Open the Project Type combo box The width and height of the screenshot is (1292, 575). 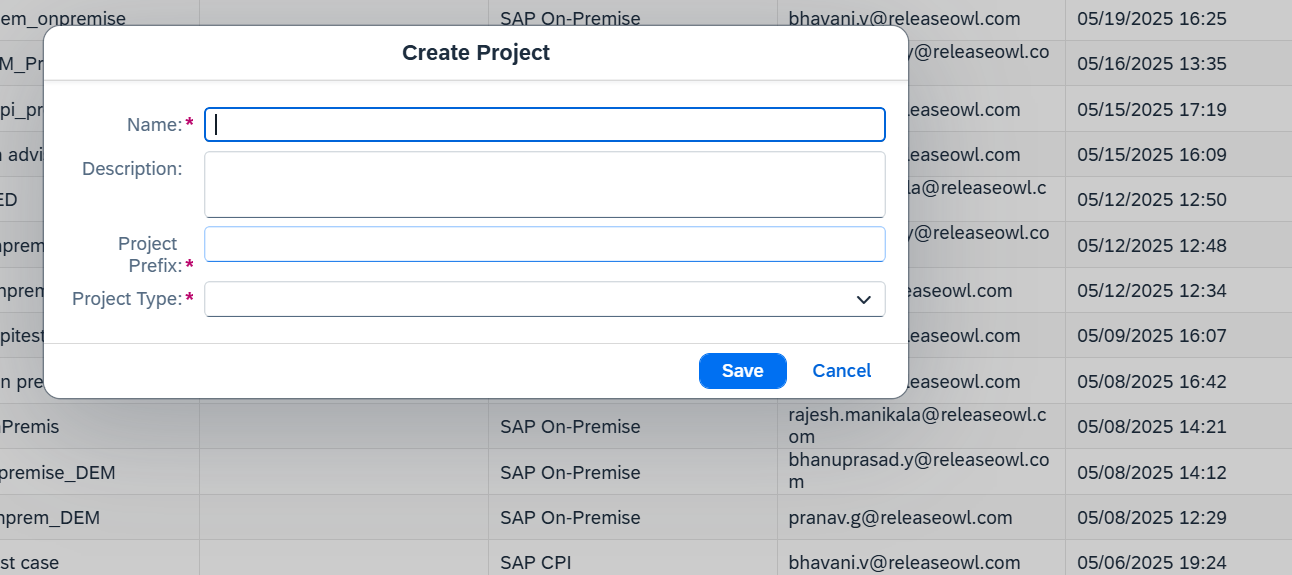point(528,299)
